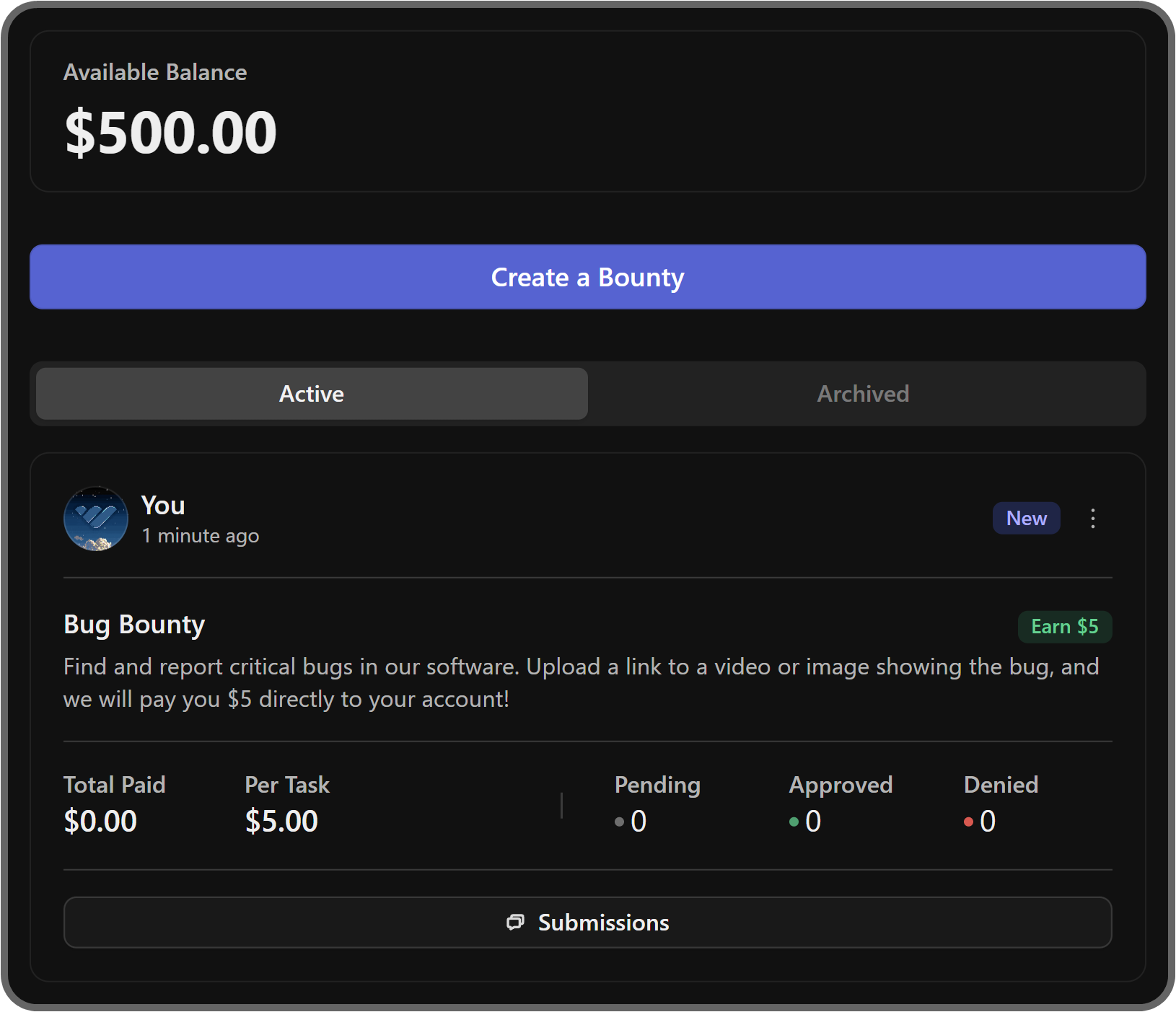Switch to the Archived tab
This screenshot has width=1176, height=1012.
863,393
